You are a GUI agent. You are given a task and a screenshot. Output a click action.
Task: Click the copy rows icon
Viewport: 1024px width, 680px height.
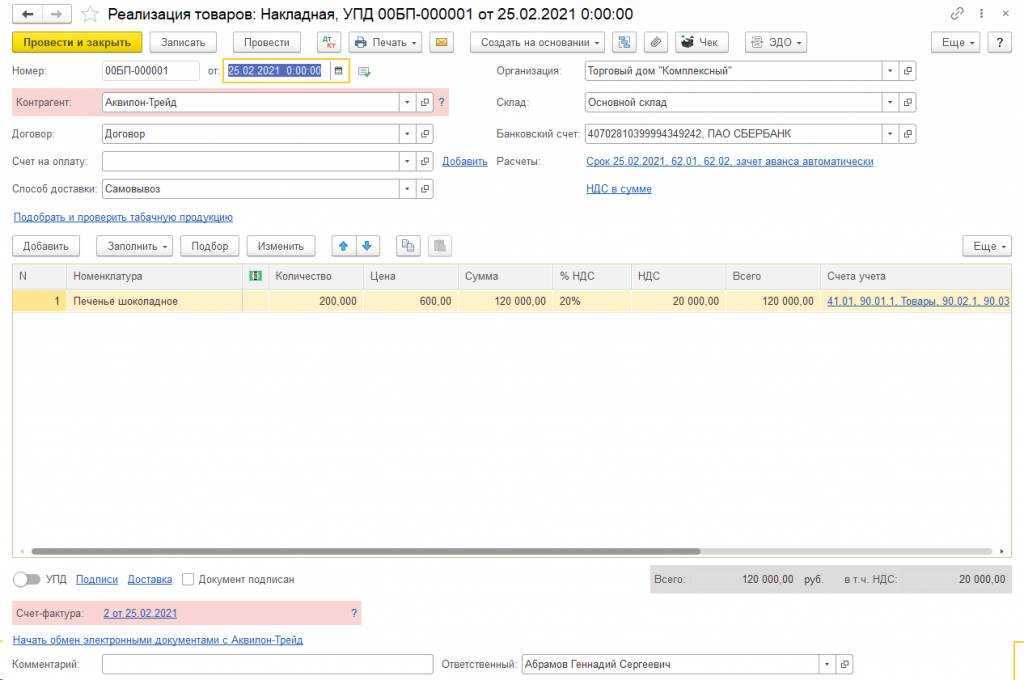408,246
